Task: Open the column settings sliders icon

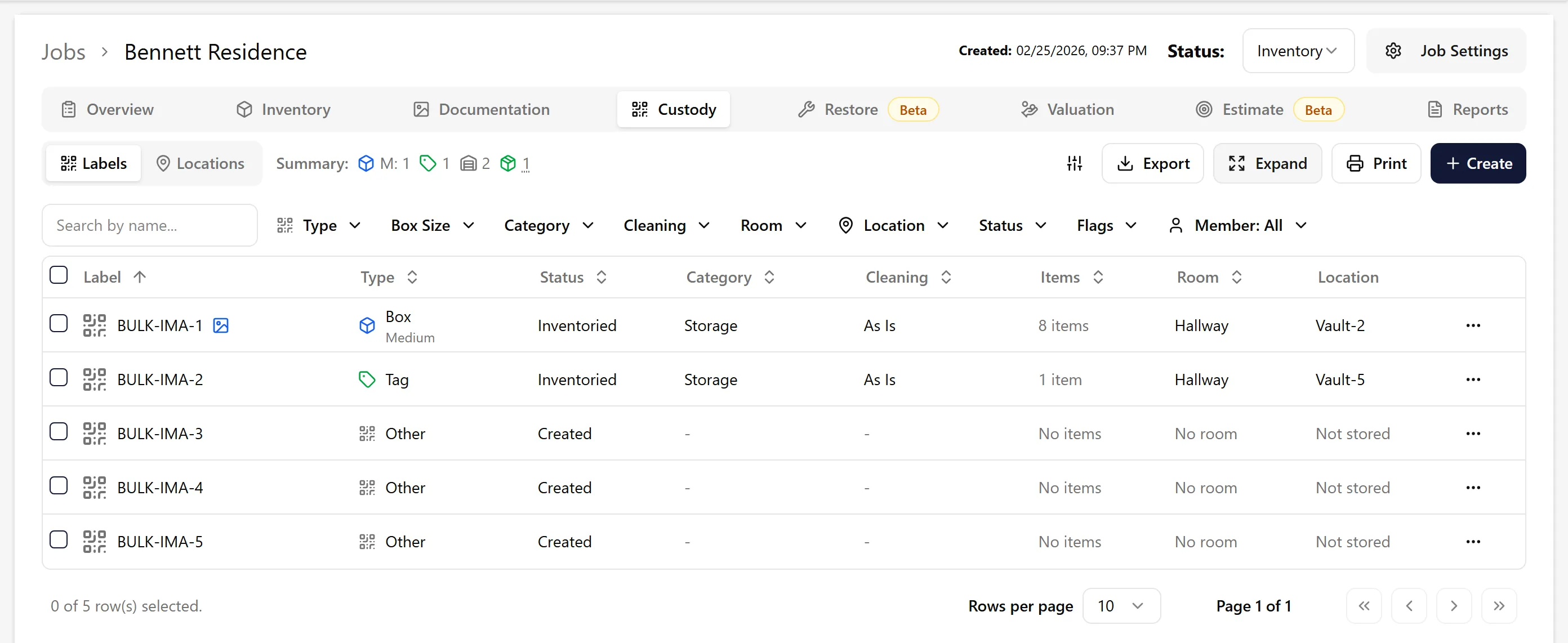Action: click(x=1075, y=163)
